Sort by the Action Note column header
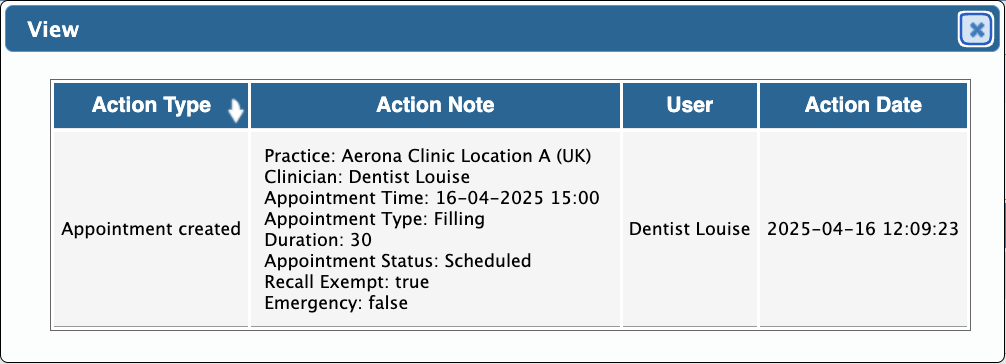 (435, 105)
